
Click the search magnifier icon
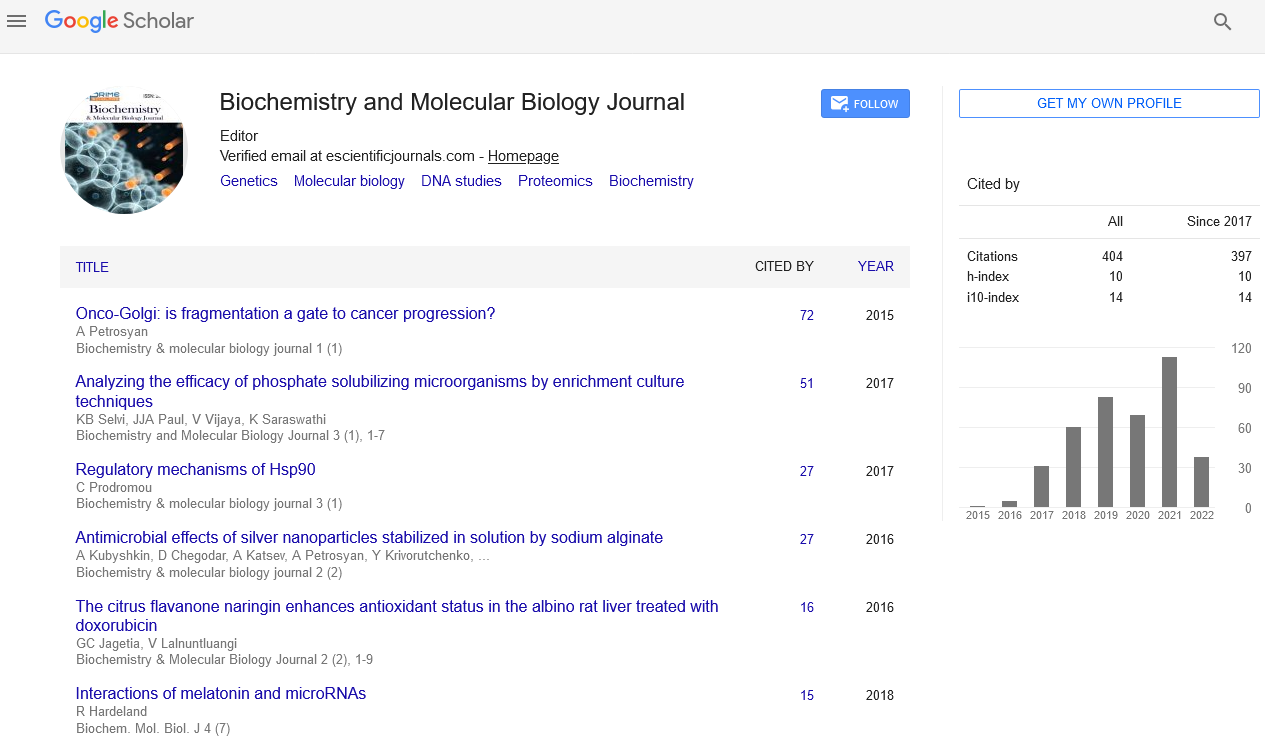pyautogui.click(x=1222, y=22)
